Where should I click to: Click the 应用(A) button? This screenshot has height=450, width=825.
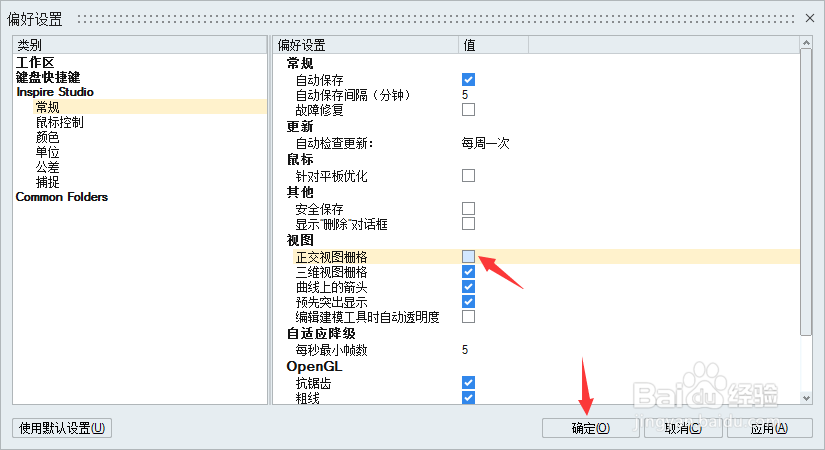(x=769, y=428)
